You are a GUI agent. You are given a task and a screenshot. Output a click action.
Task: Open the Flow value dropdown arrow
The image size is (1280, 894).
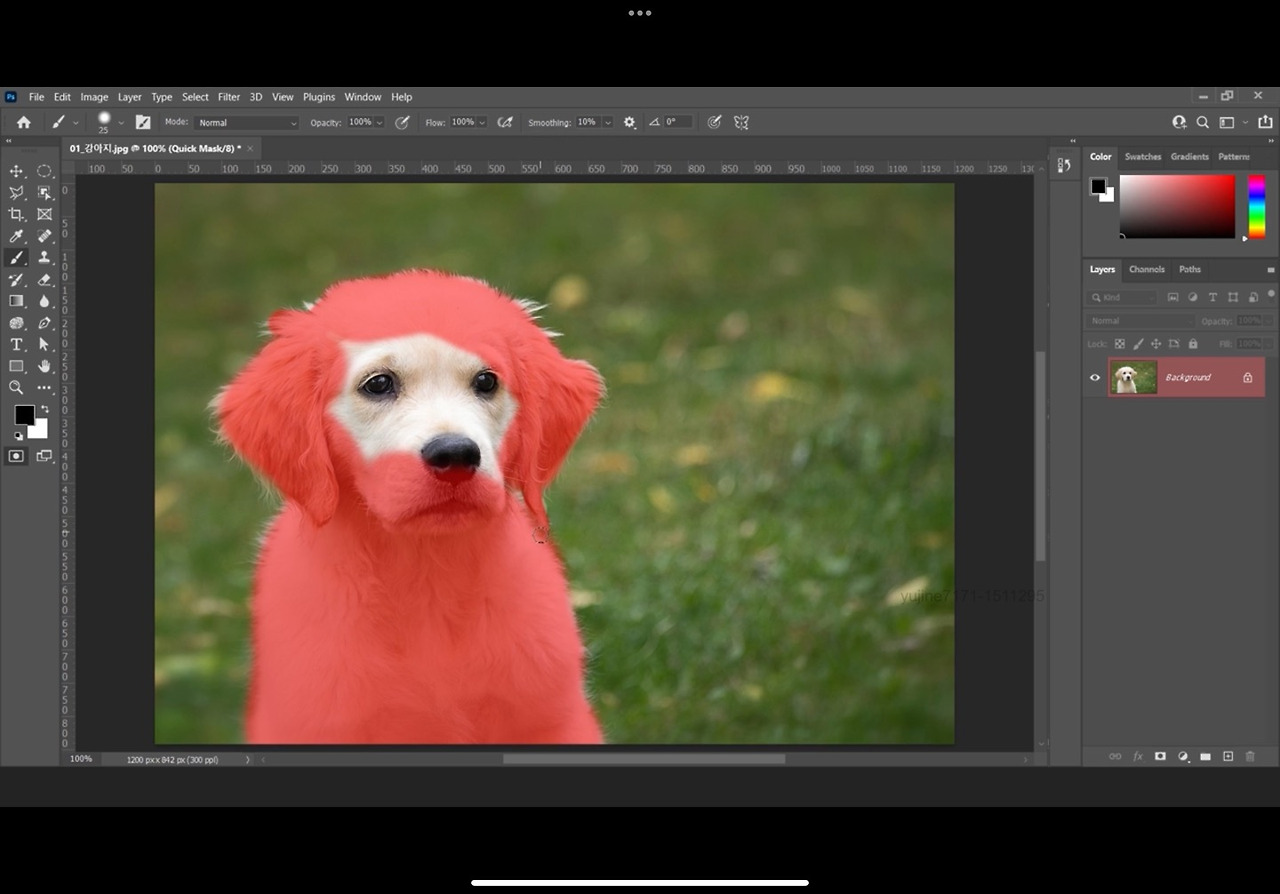[482, 122]
